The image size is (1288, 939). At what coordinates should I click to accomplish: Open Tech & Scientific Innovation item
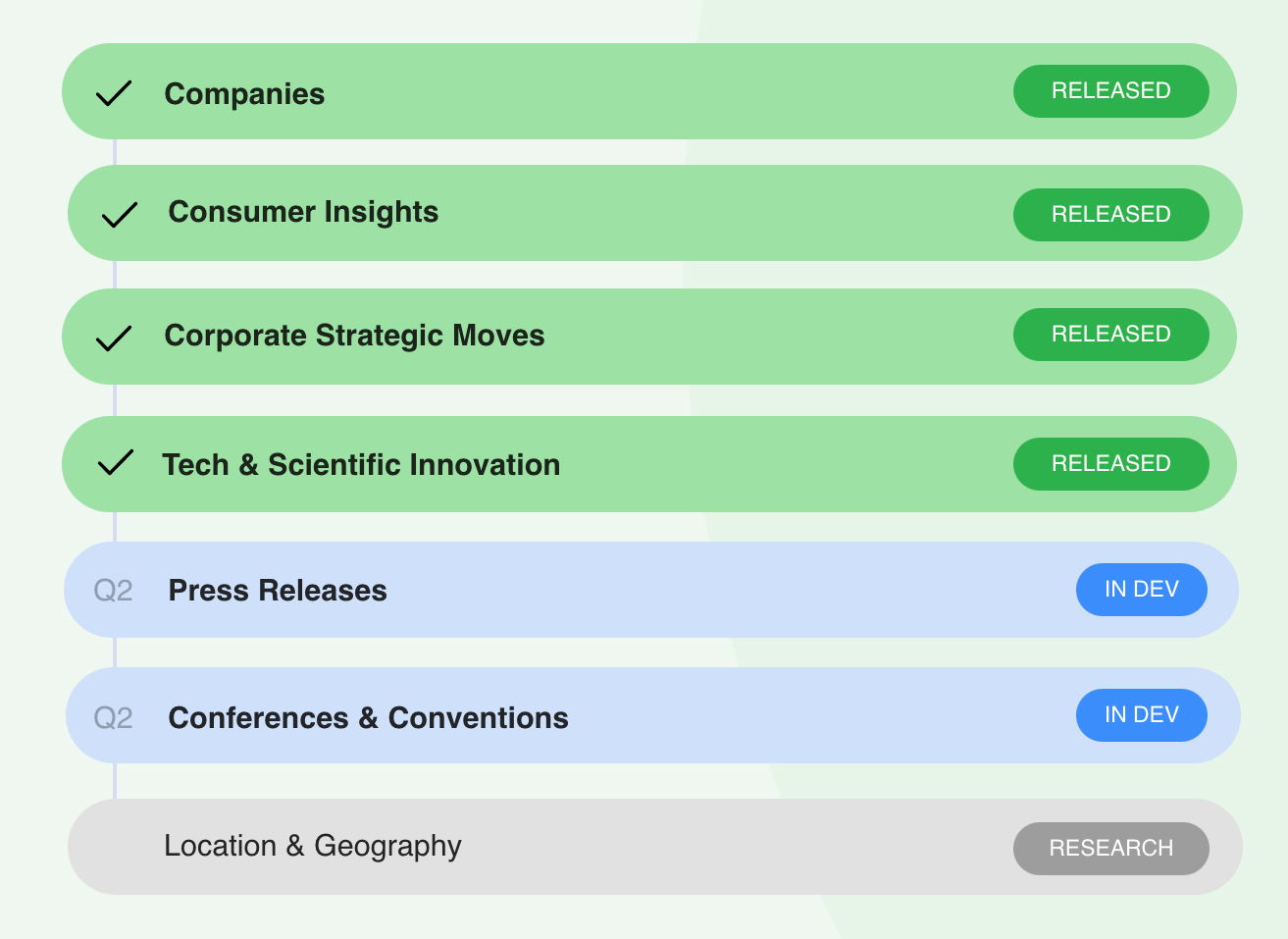[649, 464]
